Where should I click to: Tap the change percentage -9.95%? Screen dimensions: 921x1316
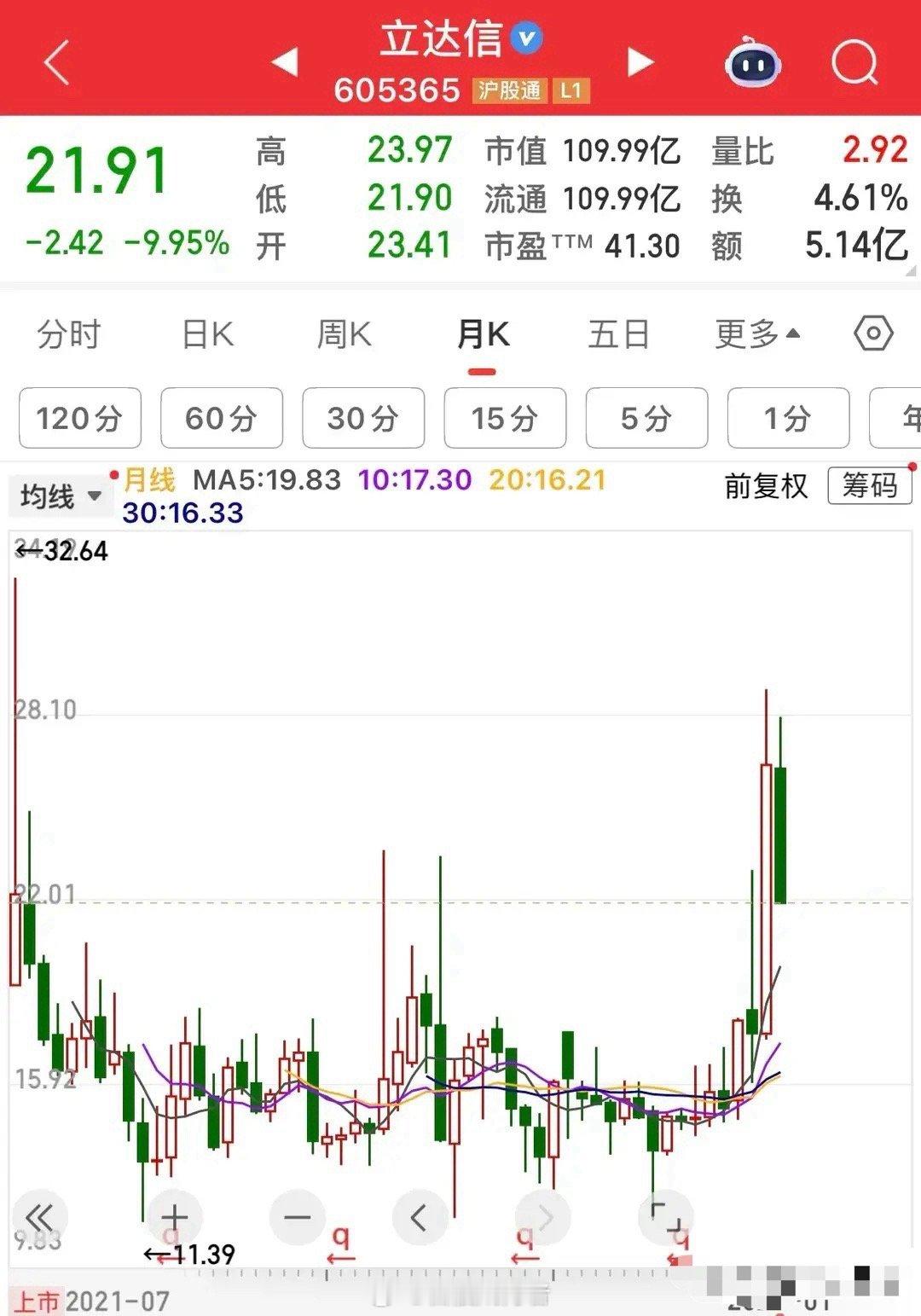pos(177,242)
